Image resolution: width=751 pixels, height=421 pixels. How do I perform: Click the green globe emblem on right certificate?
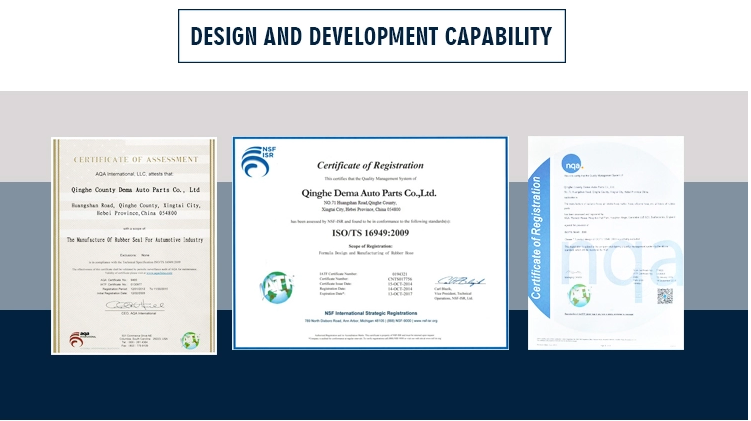579,295
